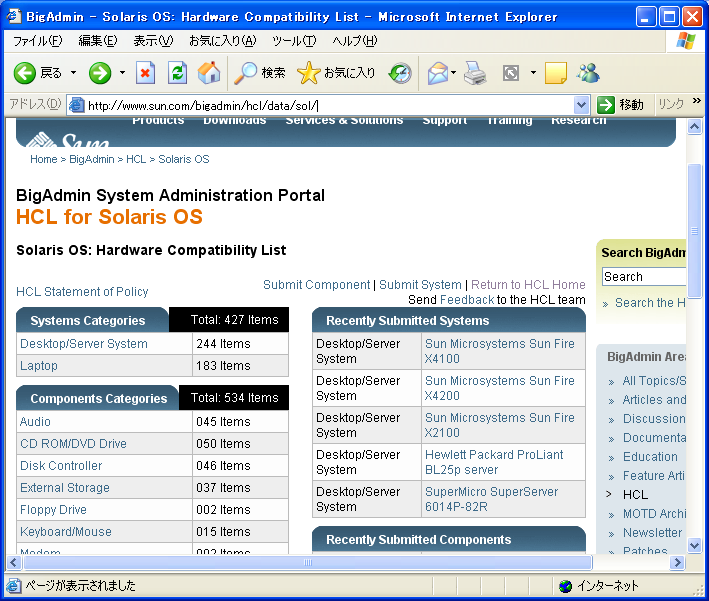Screen dimensions: 709x601
Task: Expand the Links toolbar chevron
Action: [696, 100]
